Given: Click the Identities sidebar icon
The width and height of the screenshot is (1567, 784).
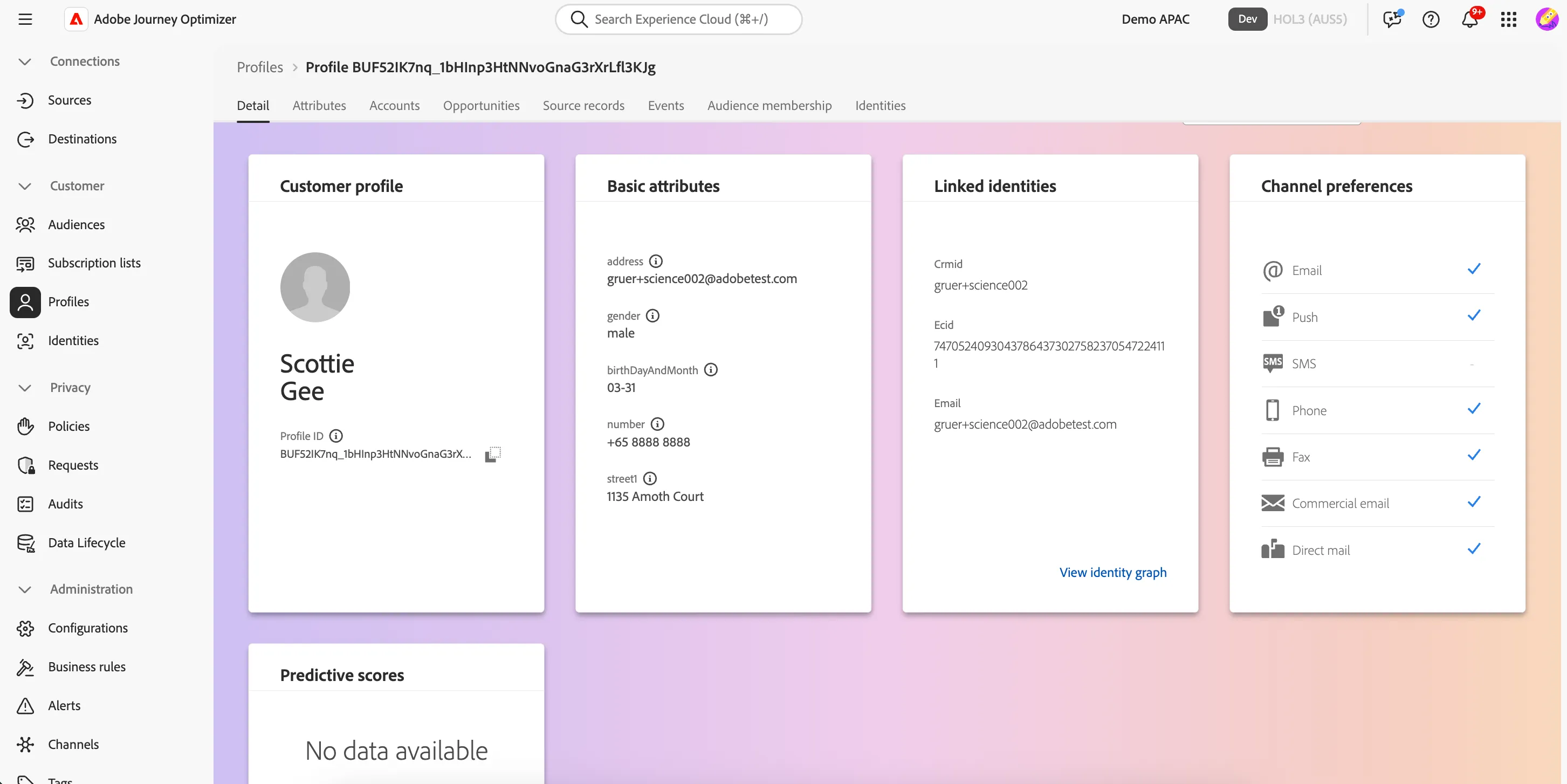Looking at the screenshot, I should pos(25,341).
